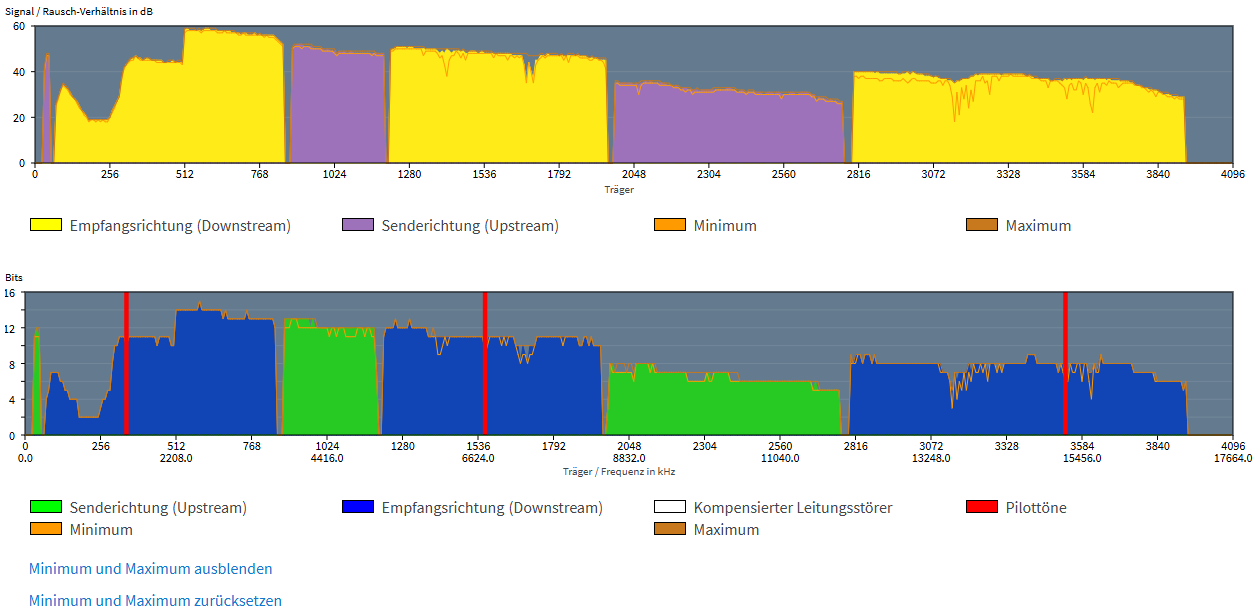The image size is (1260, 616).
Task: Click frequency label 17664.0 on Bits axis
Action: [1233, 458]
